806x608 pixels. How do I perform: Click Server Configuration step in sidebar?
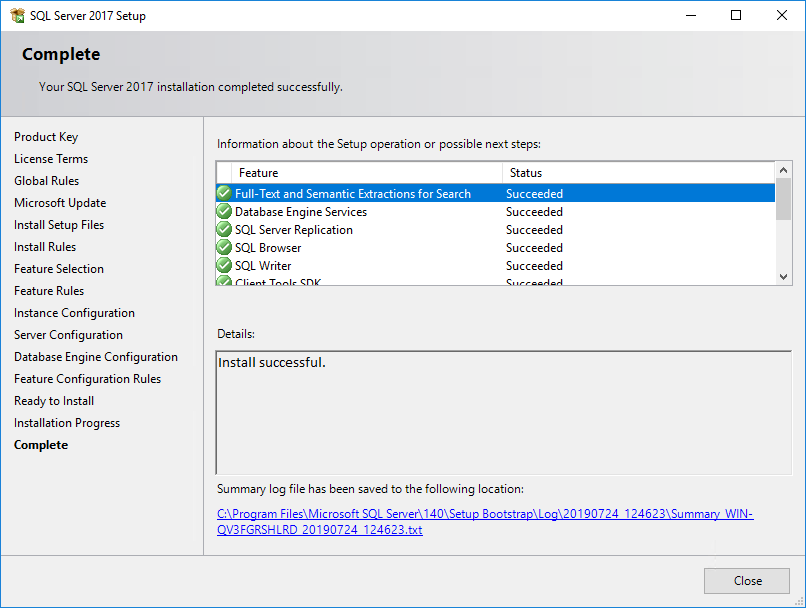[68, 335]
